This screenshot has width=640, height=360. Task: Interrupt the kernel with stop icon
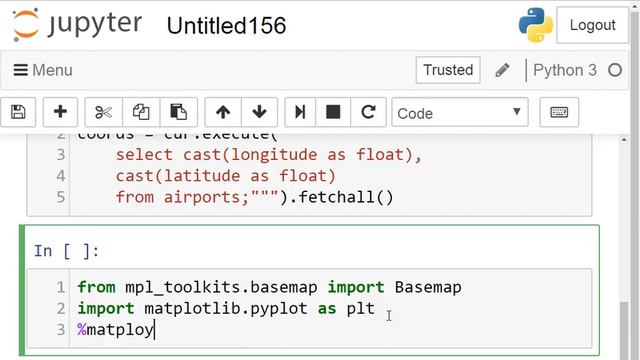pos(333,112)
